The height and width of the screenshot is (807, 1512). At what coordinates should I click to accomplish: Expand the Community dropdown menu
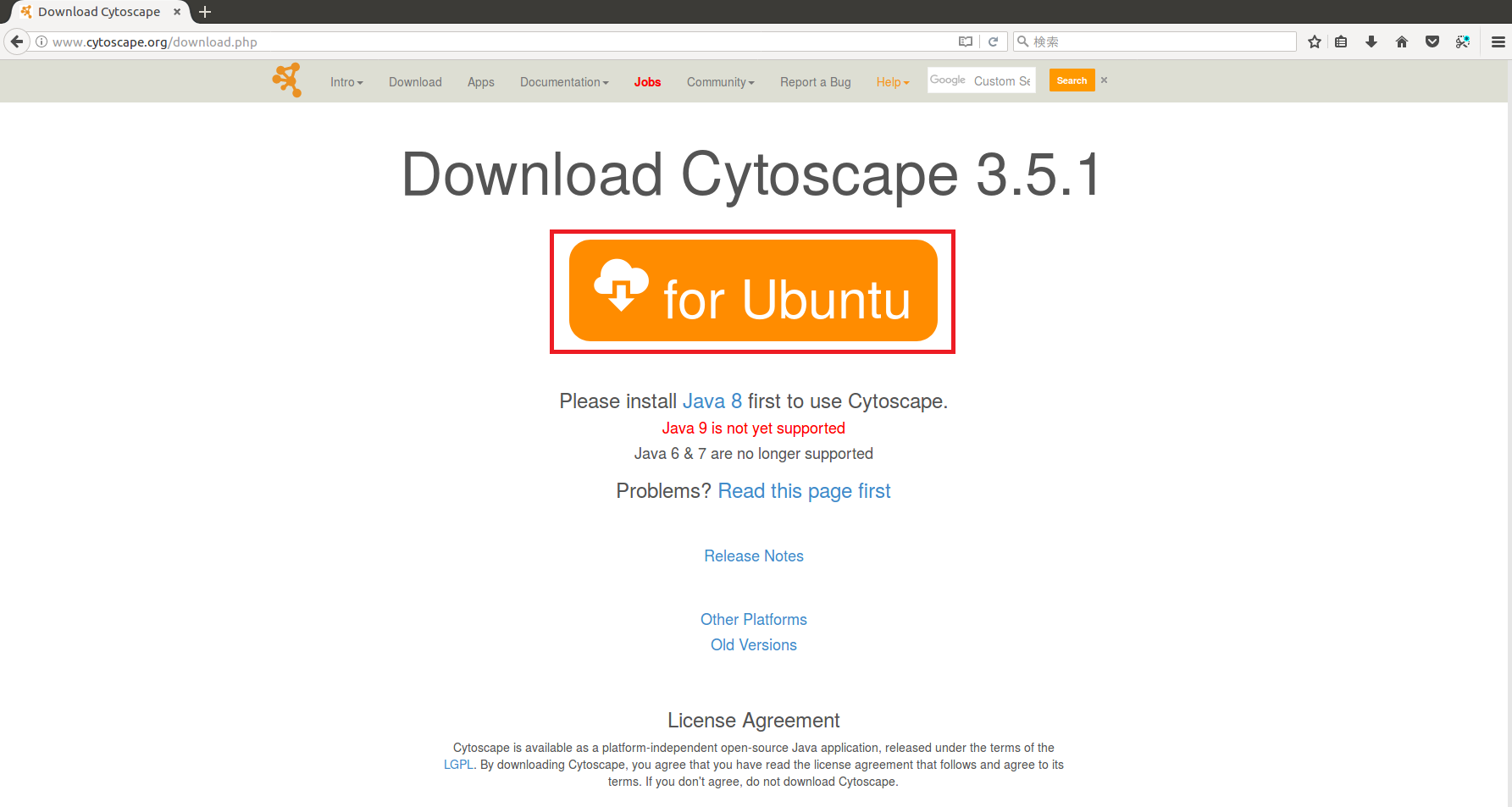pyautogui.click(x=720, y=82)
